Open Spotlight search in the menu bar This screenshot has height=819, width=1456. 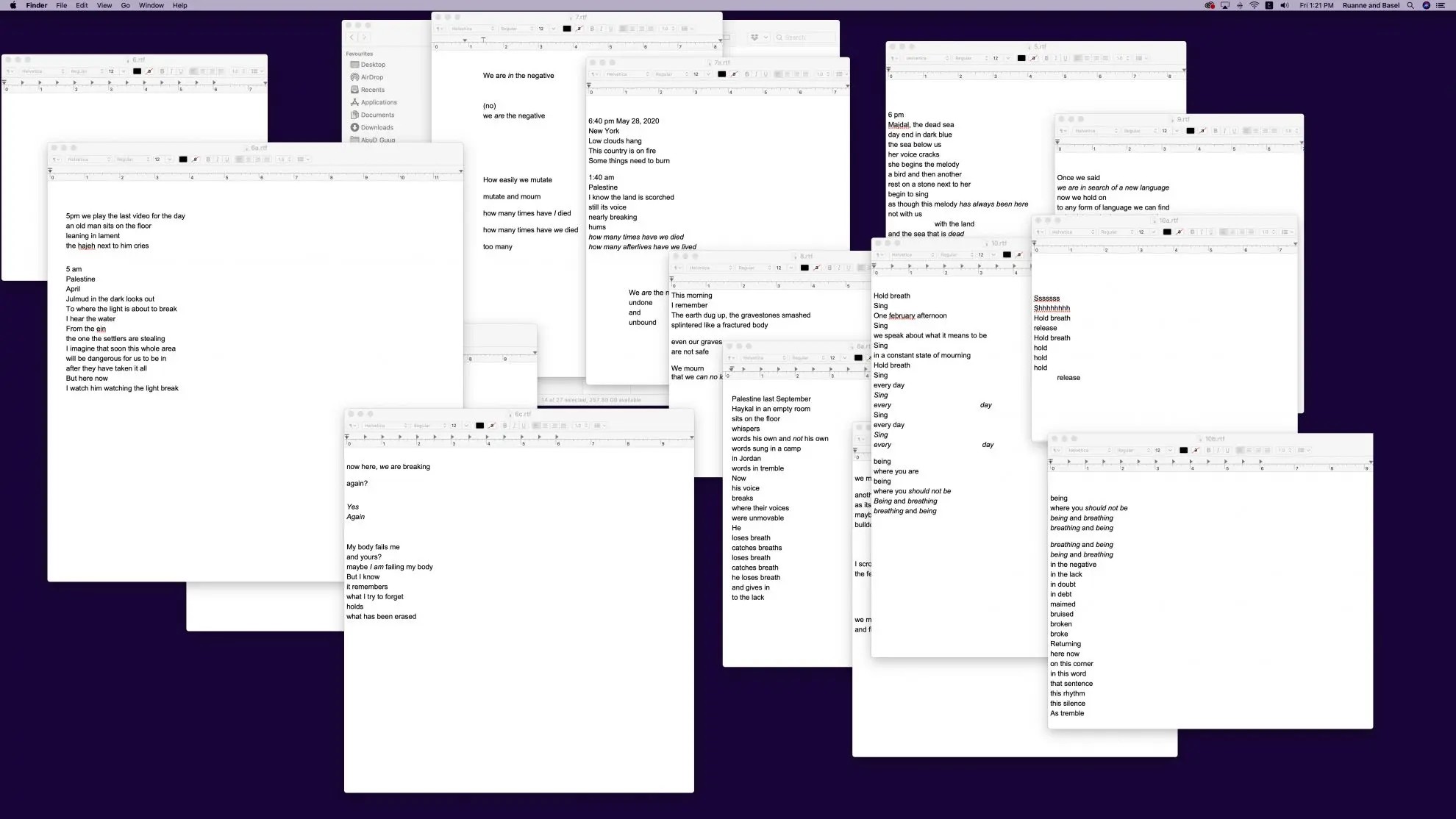[1410, 5]
